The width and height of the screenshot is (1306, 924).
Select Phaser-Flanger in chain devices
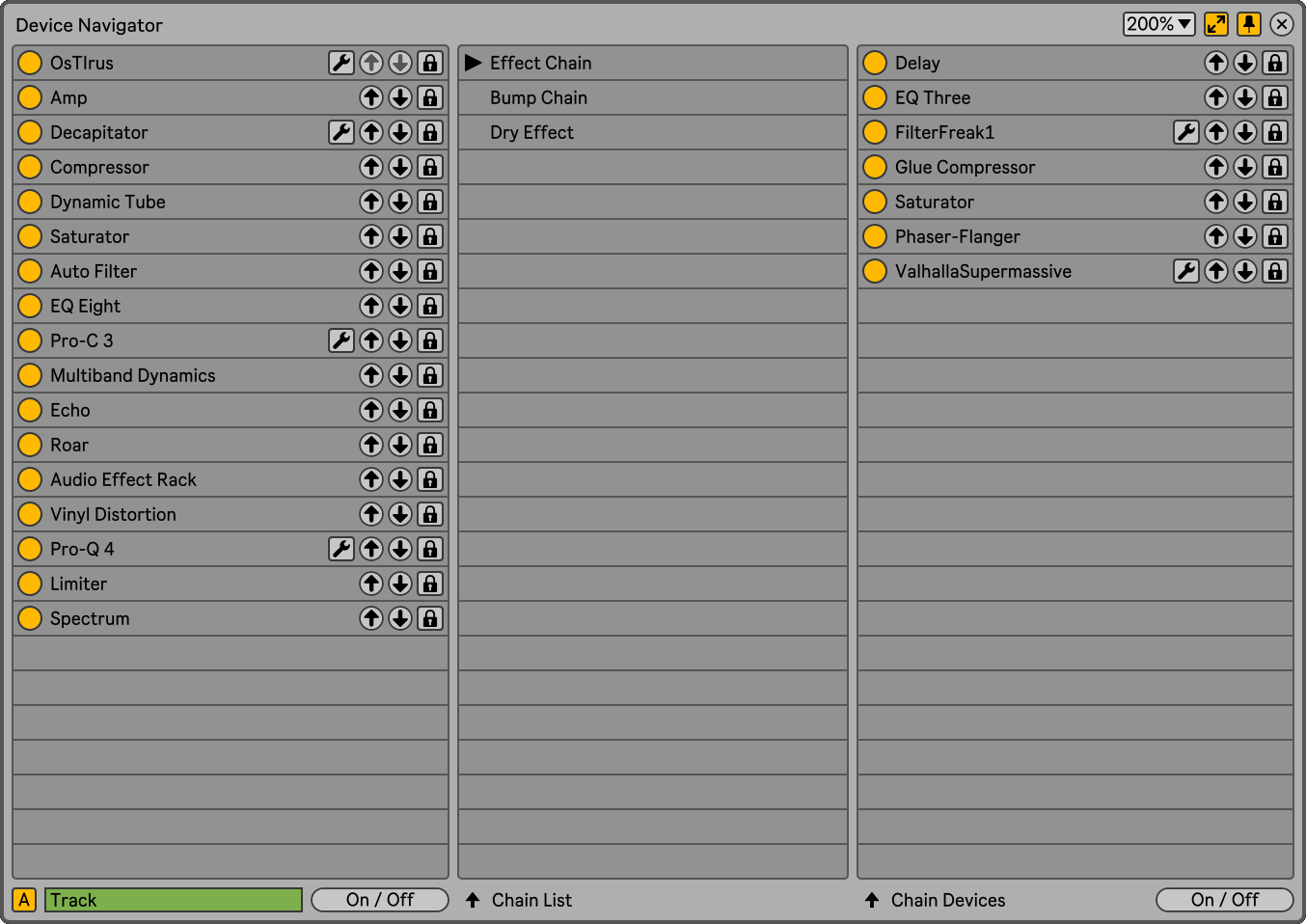958,236
